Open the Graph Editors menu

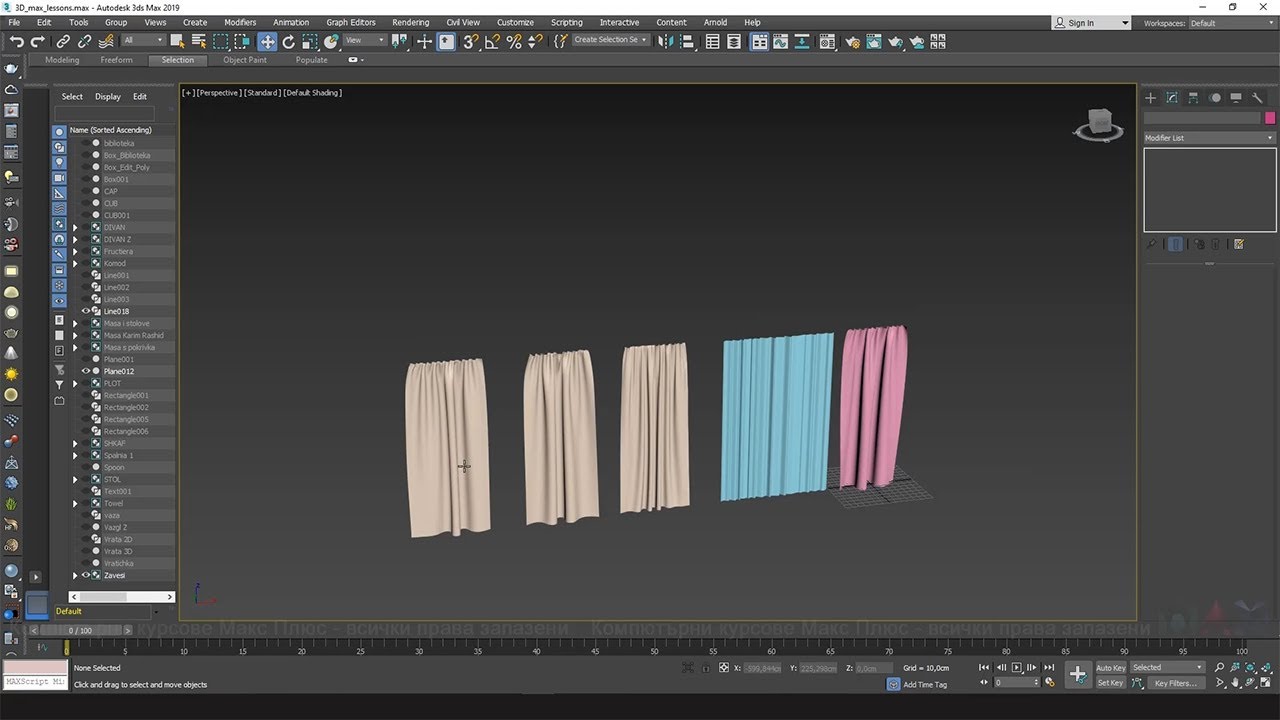pyautogui.click(x=351, y=22)
